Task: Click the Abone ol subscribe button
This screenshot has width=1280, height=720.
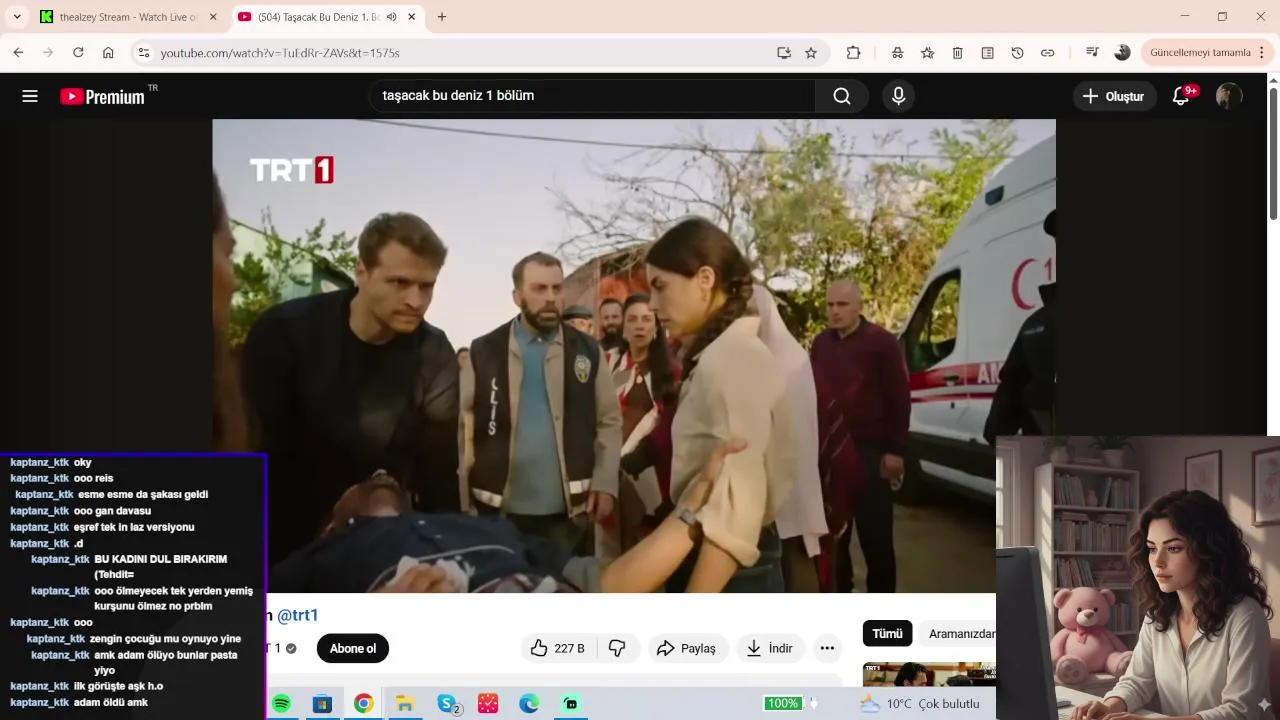Action: [x=353, y=648]
